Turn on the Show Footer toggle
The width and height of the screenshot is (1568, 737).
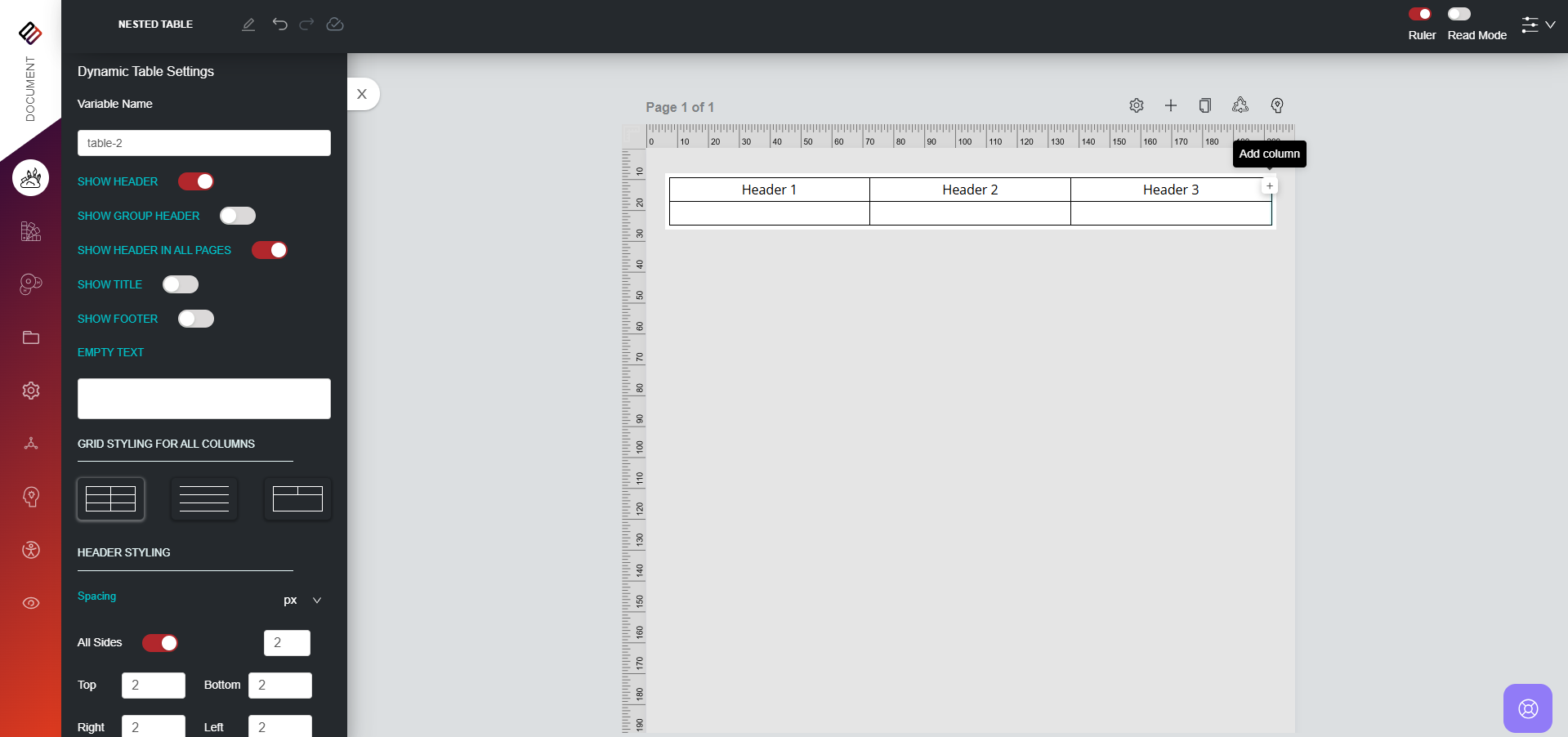pos(196,319)
